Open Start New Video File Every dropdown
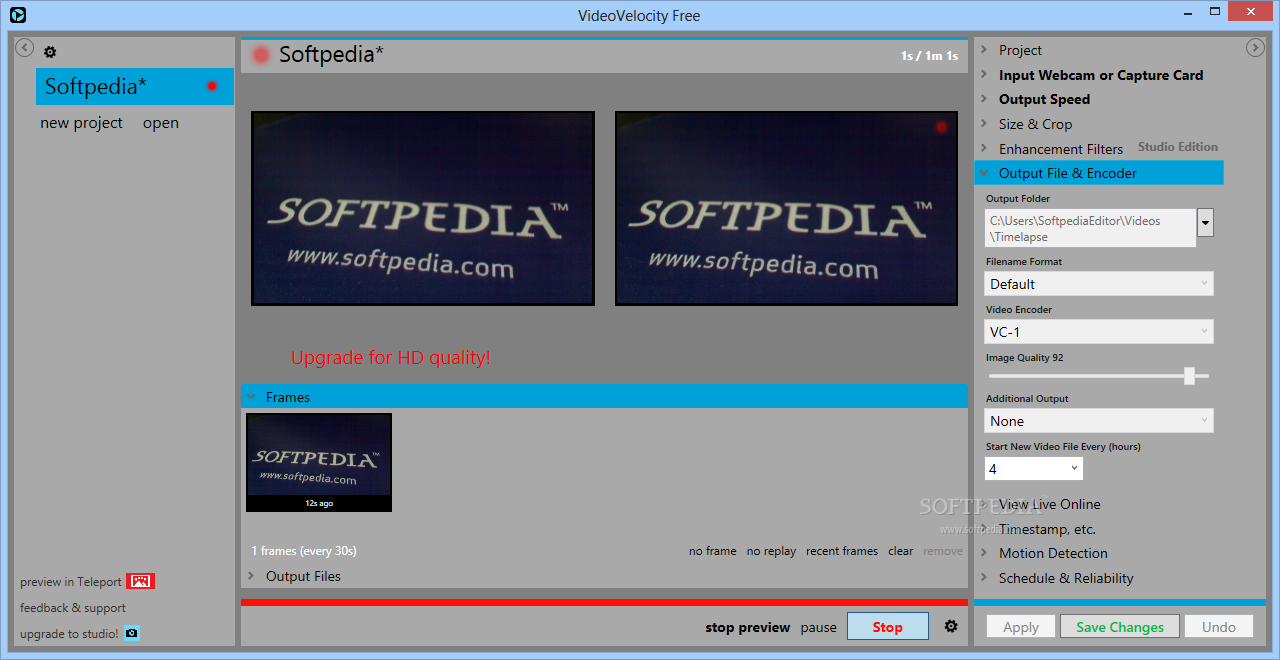 pyautogui.click(x=1034, y=468)
